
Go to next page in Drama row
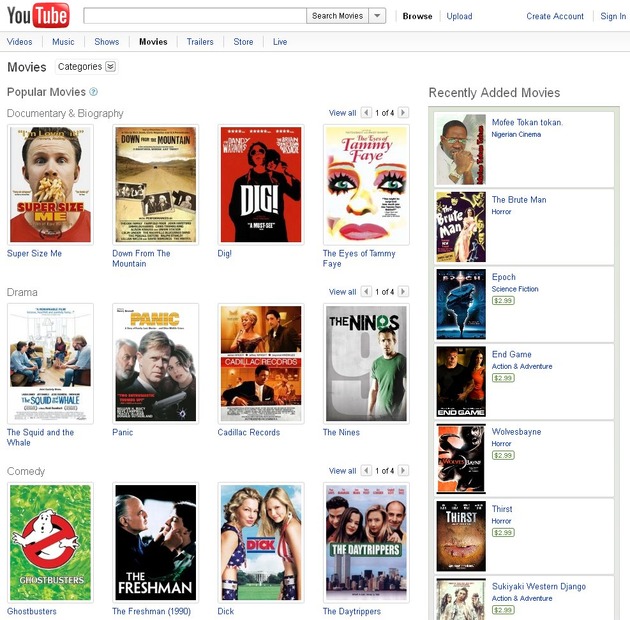click(x=403, y=291)
